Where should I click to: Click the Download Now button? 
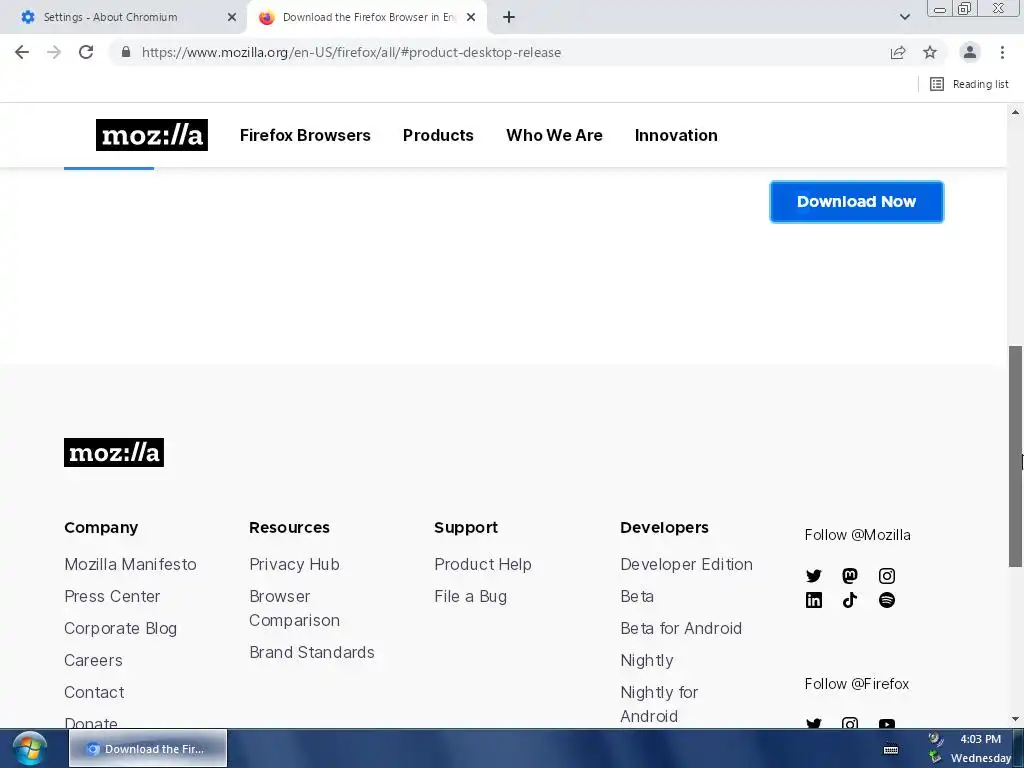(x=856, y=202)
